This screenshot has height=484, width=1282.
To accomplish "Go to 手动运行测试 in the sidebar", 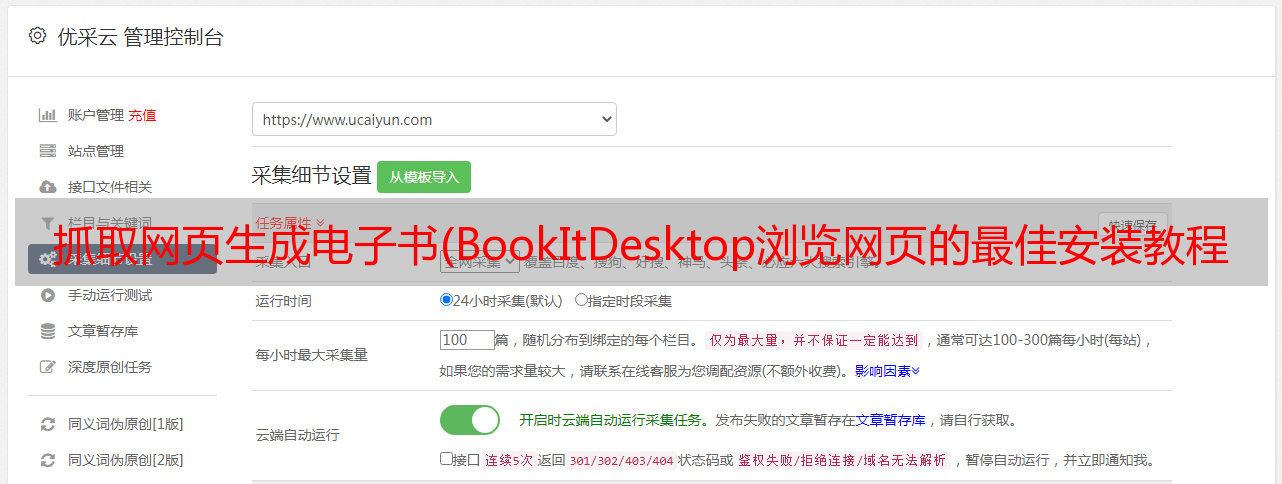I will [110, 295].
